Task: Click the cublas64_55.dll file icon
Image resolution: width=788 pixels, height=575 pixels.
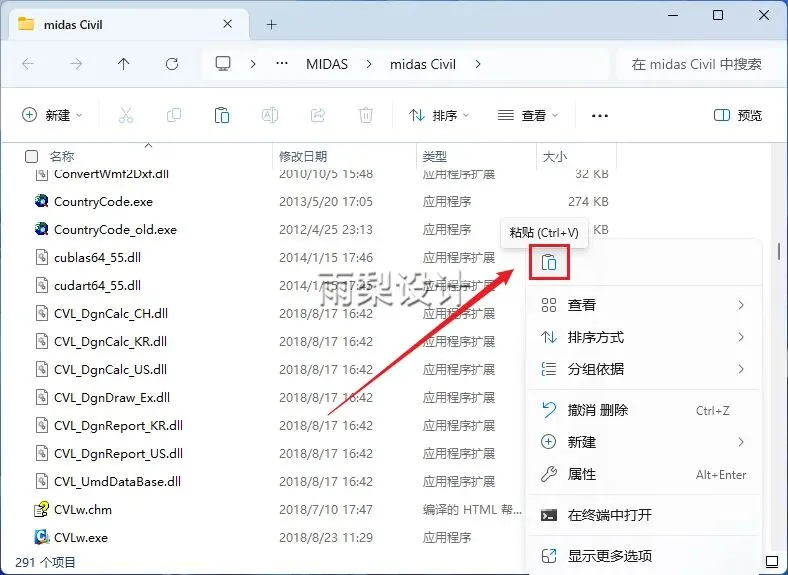Action: point(41,257)
